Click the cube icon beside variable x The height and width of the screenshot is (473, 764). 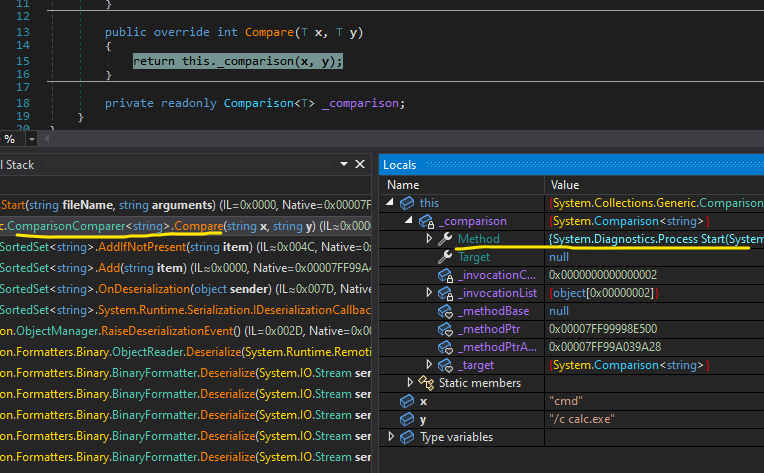tap(406, 401)
